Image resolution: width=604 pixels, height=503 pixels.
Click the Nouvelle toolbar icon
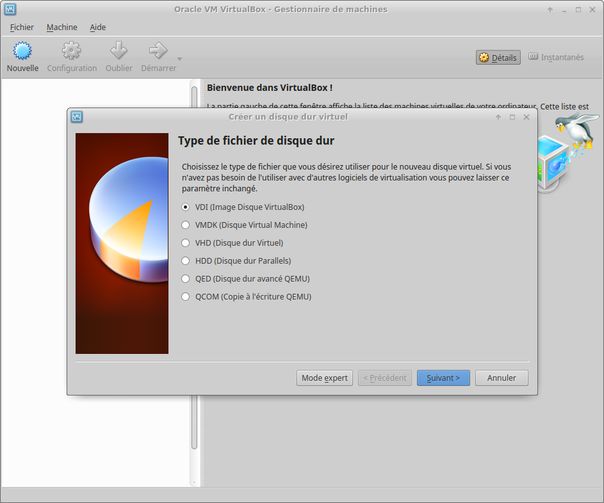pos(22,50)
